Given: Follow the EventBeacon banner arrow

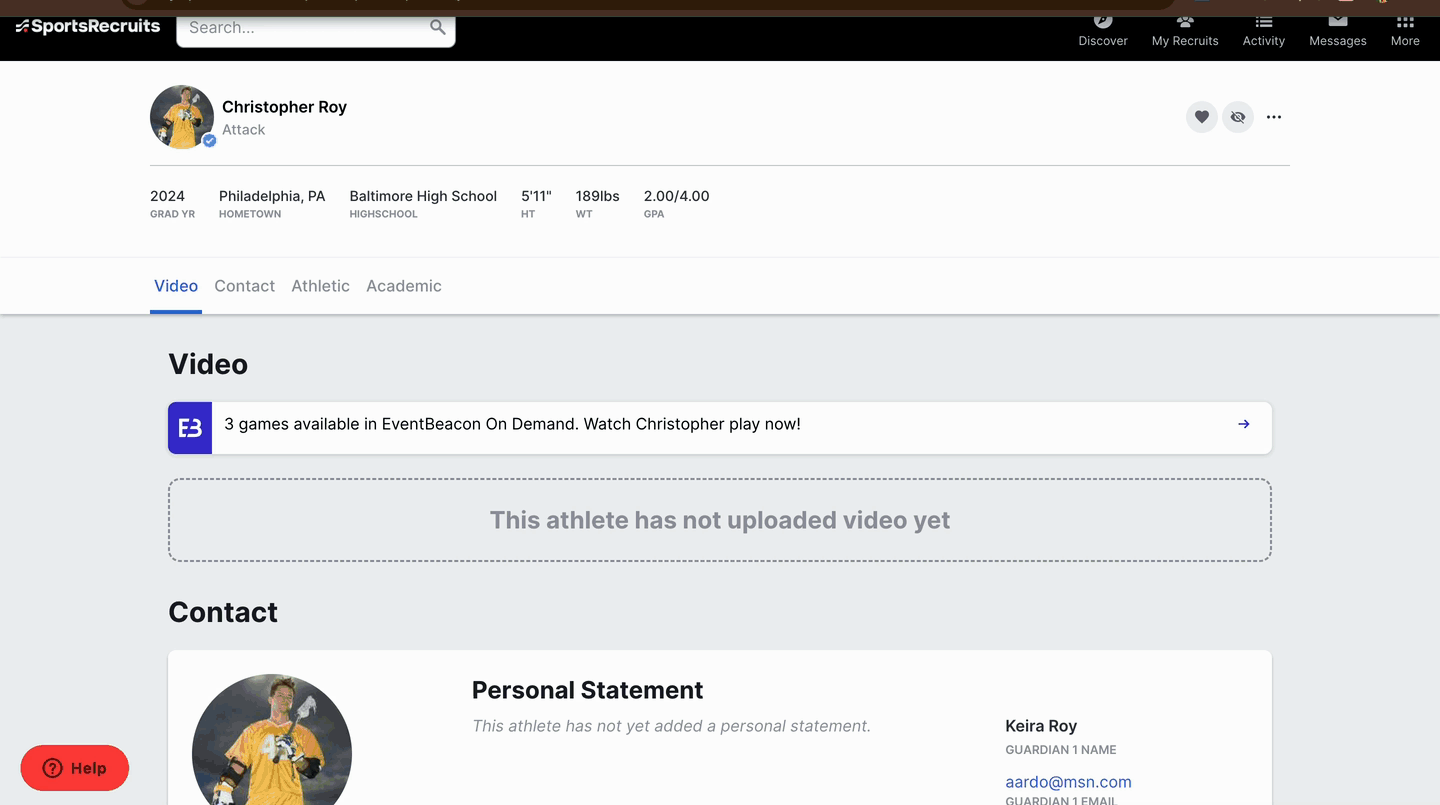Looking at the screenshot, I should click(1244, 424).
